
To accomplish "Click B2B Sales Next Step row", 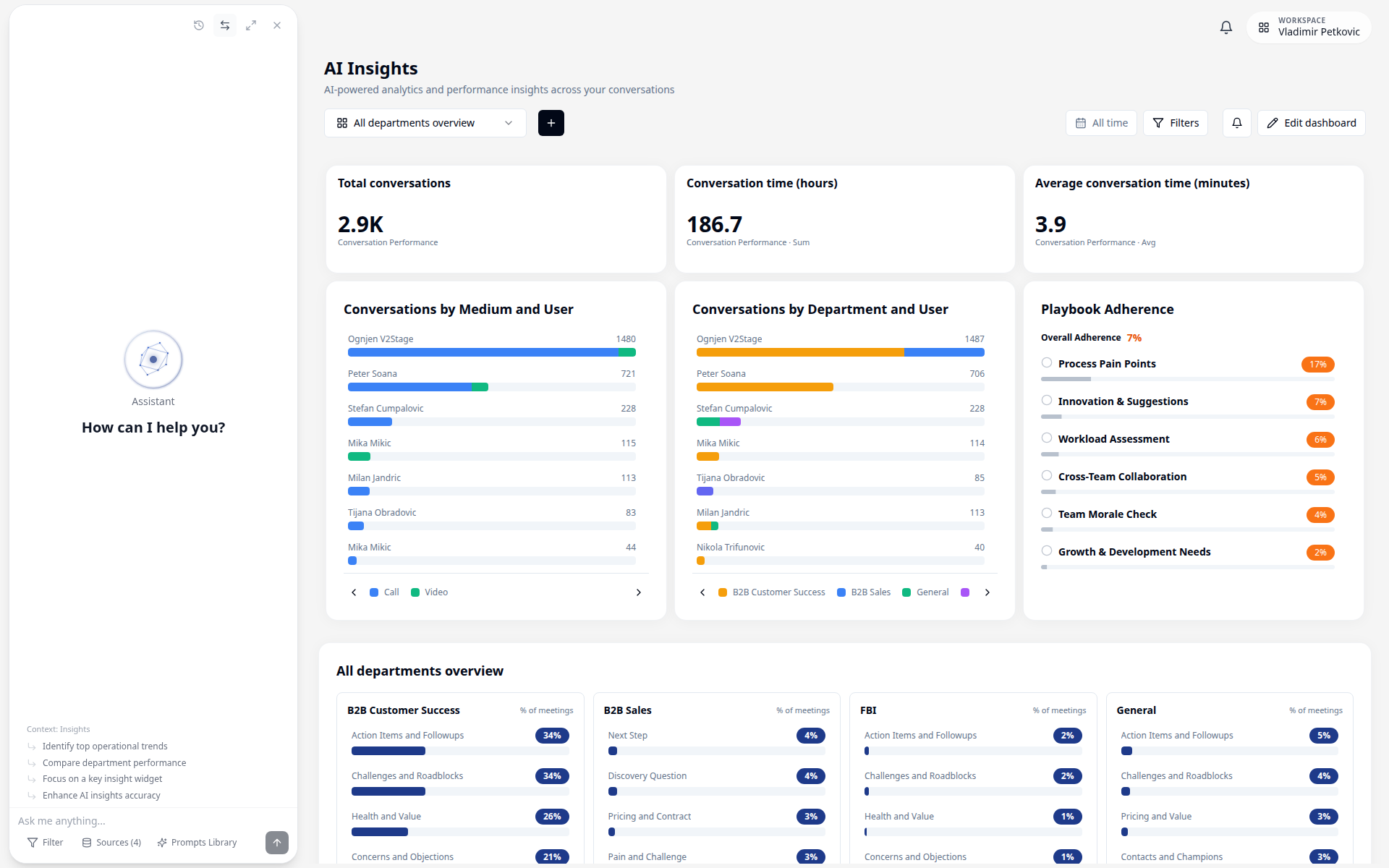I will [x=717, y=742].
